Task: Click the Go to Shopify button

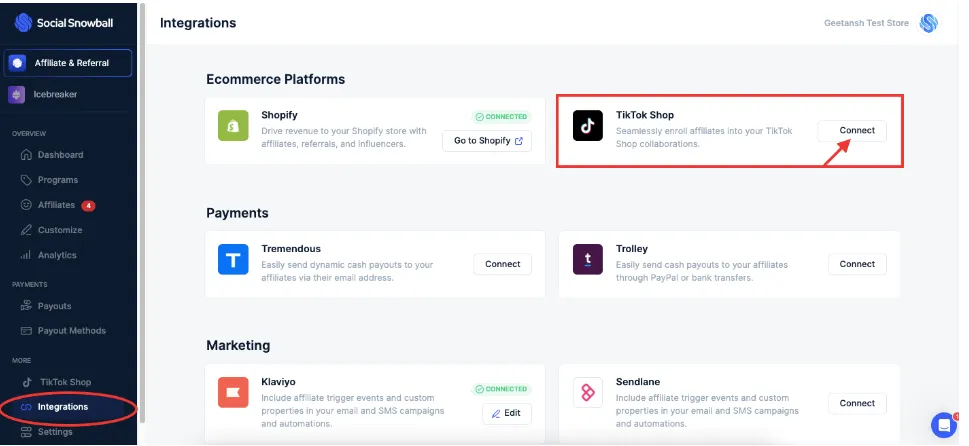Action: click(487, 141)
